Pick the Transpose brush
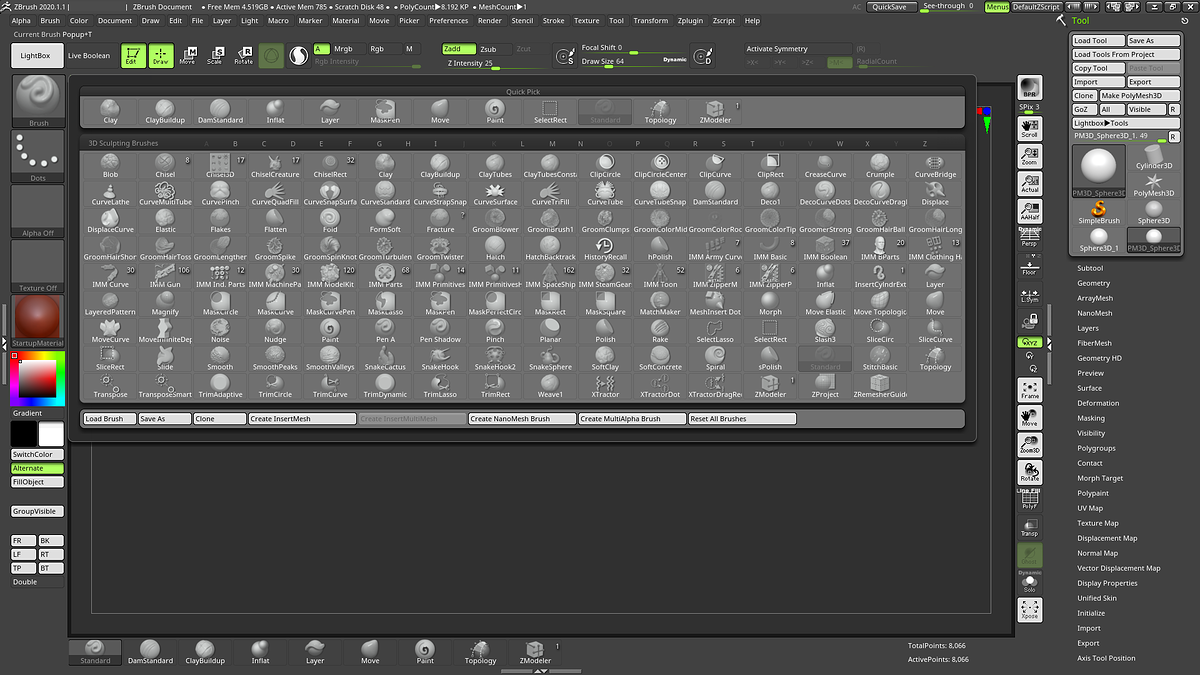Screen dimensions: 1200x675 click(x=110, y=386)
